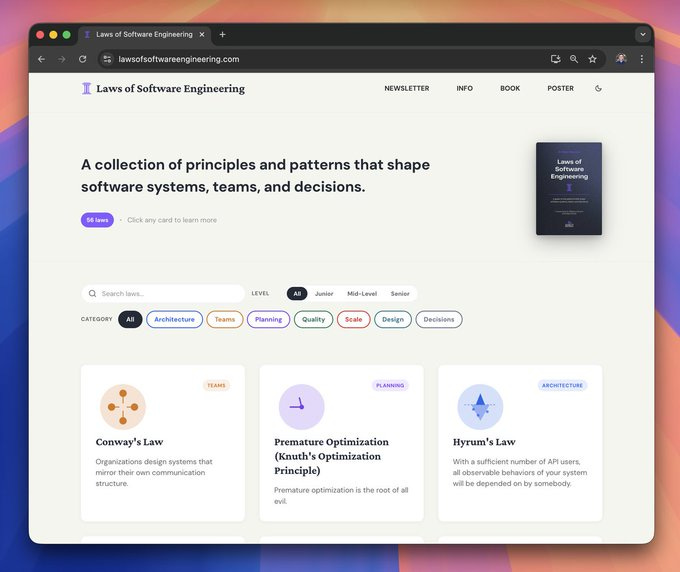Click the browser forward arrow
Viewport: 680px width, 572px height.
pyautogui.click(x=62, y=59)
